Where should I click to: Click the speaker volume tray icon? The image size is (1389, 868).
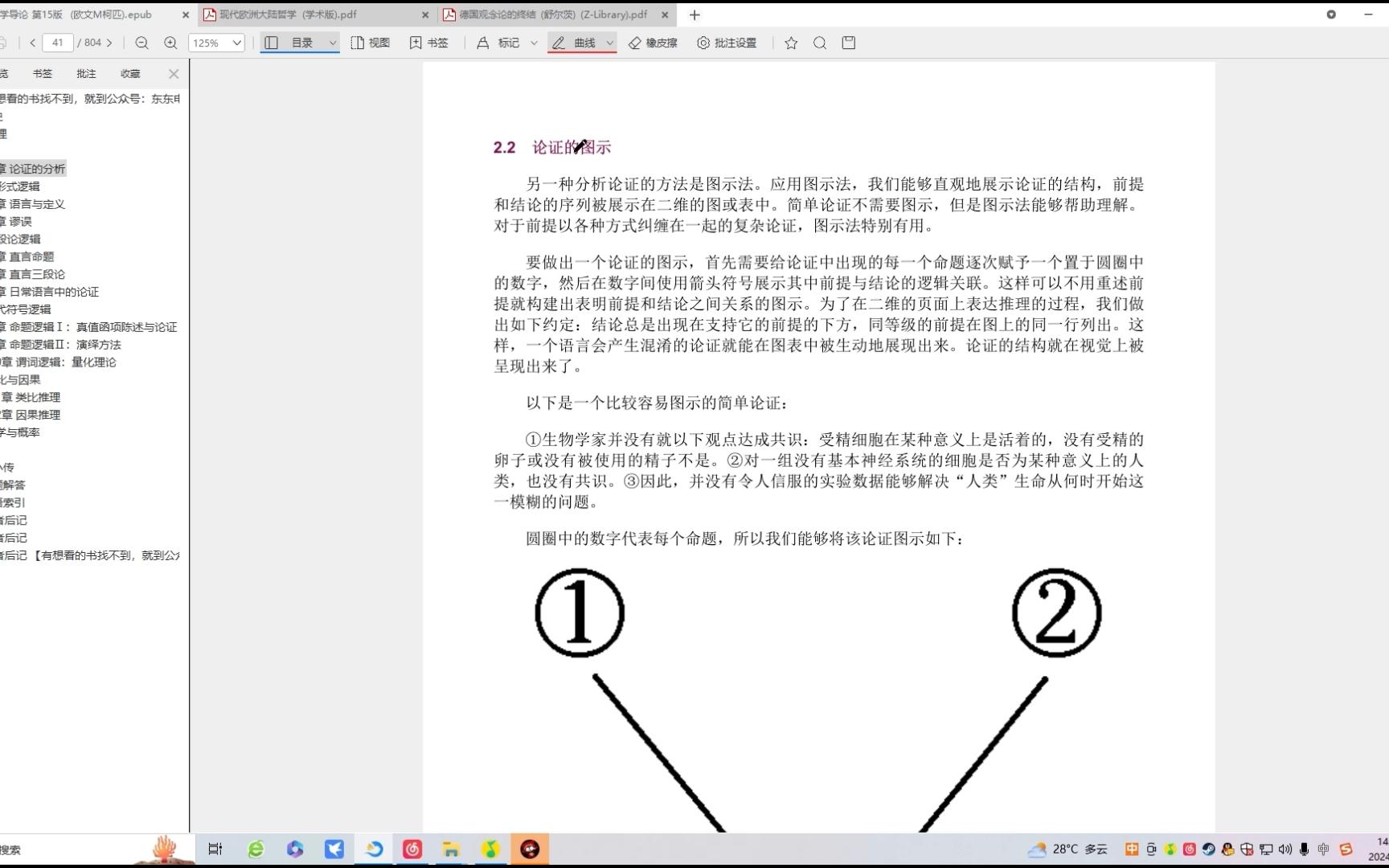(1285, 849)
